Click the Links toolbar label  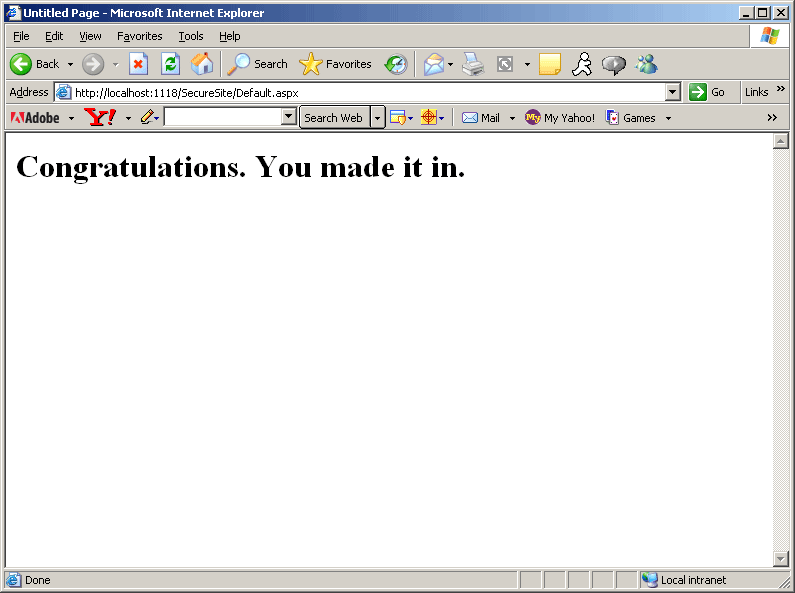pos(756,92)
